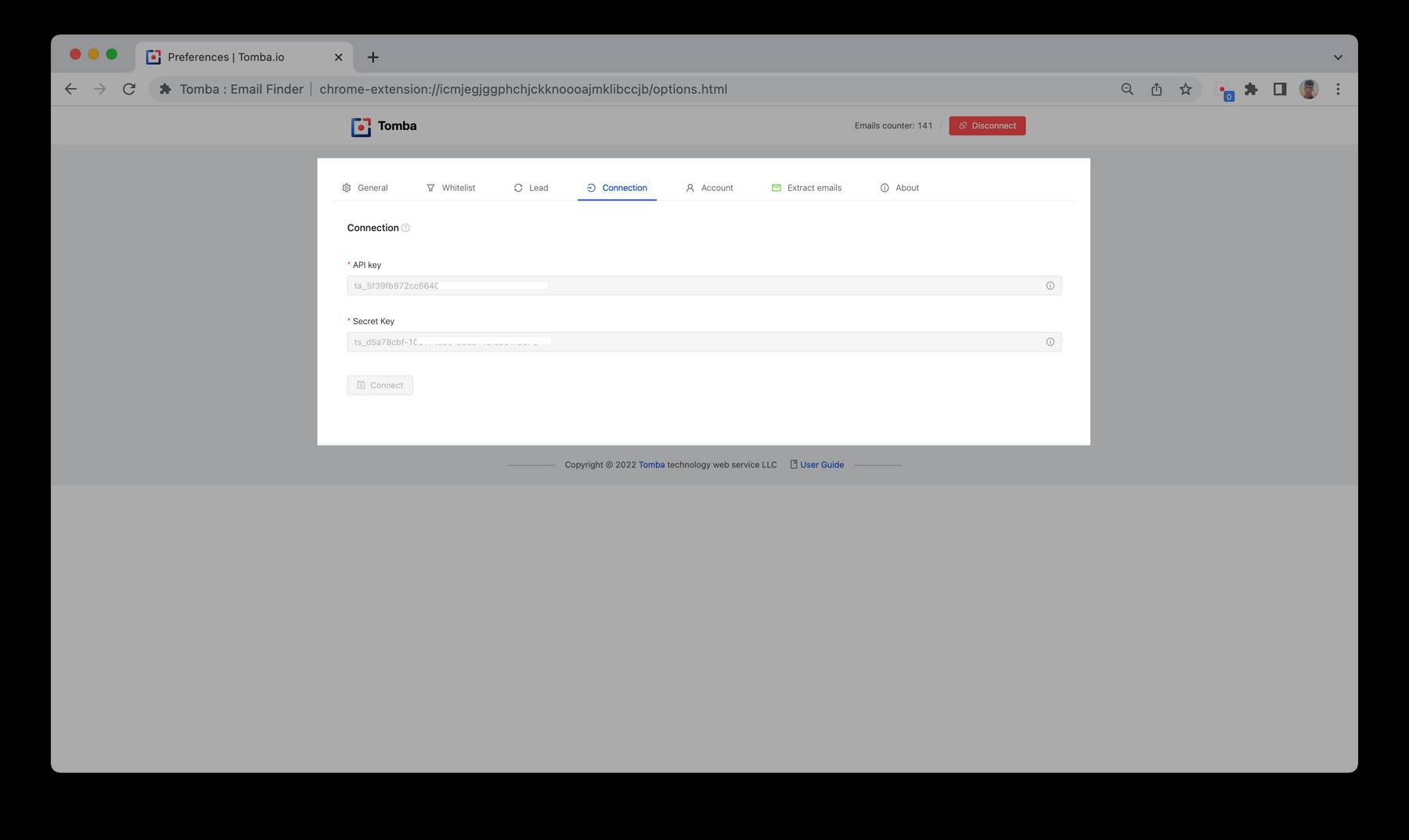Click the zoom magnifier icon in address bar

click(1127, 89)
